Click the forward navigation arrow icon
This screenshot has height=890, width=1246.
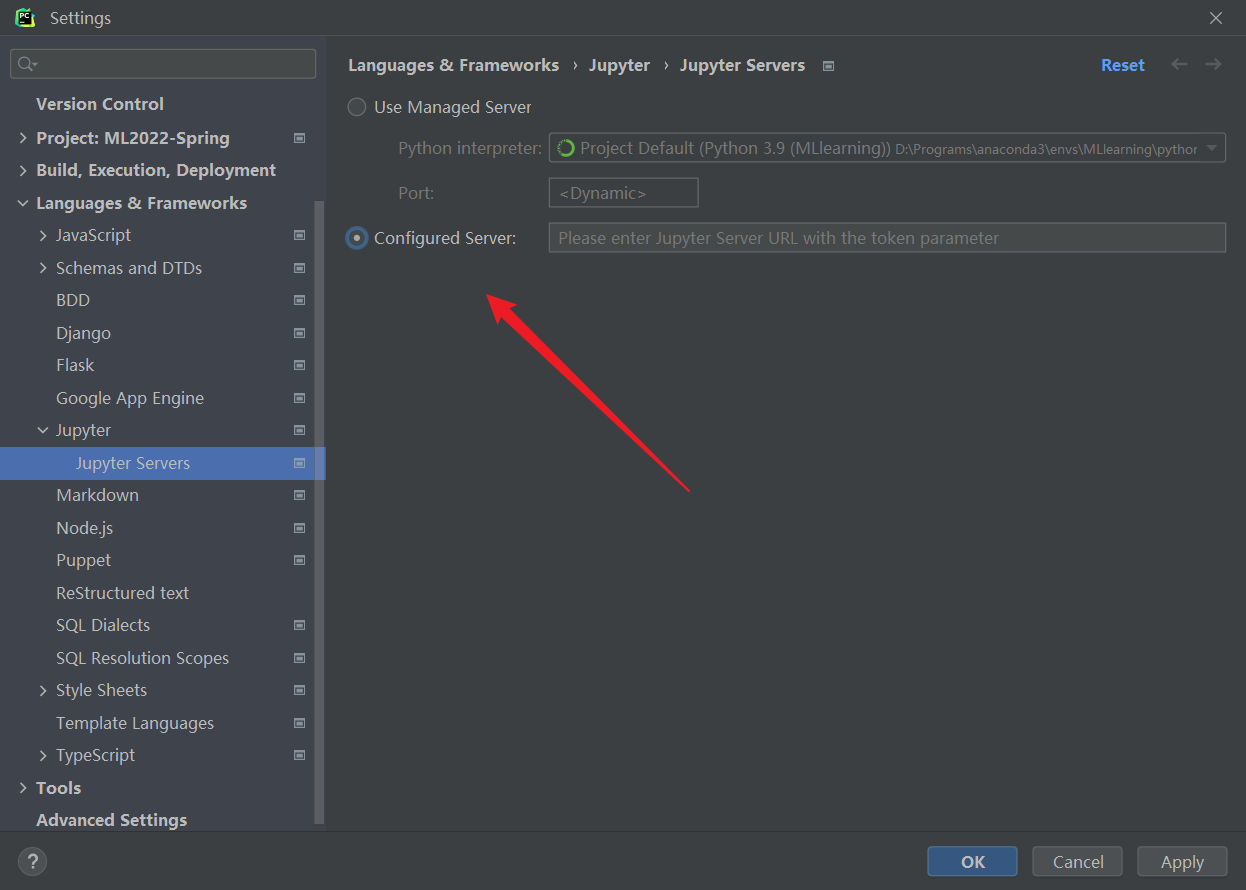pyautogui.click(x=1213, y=65)
